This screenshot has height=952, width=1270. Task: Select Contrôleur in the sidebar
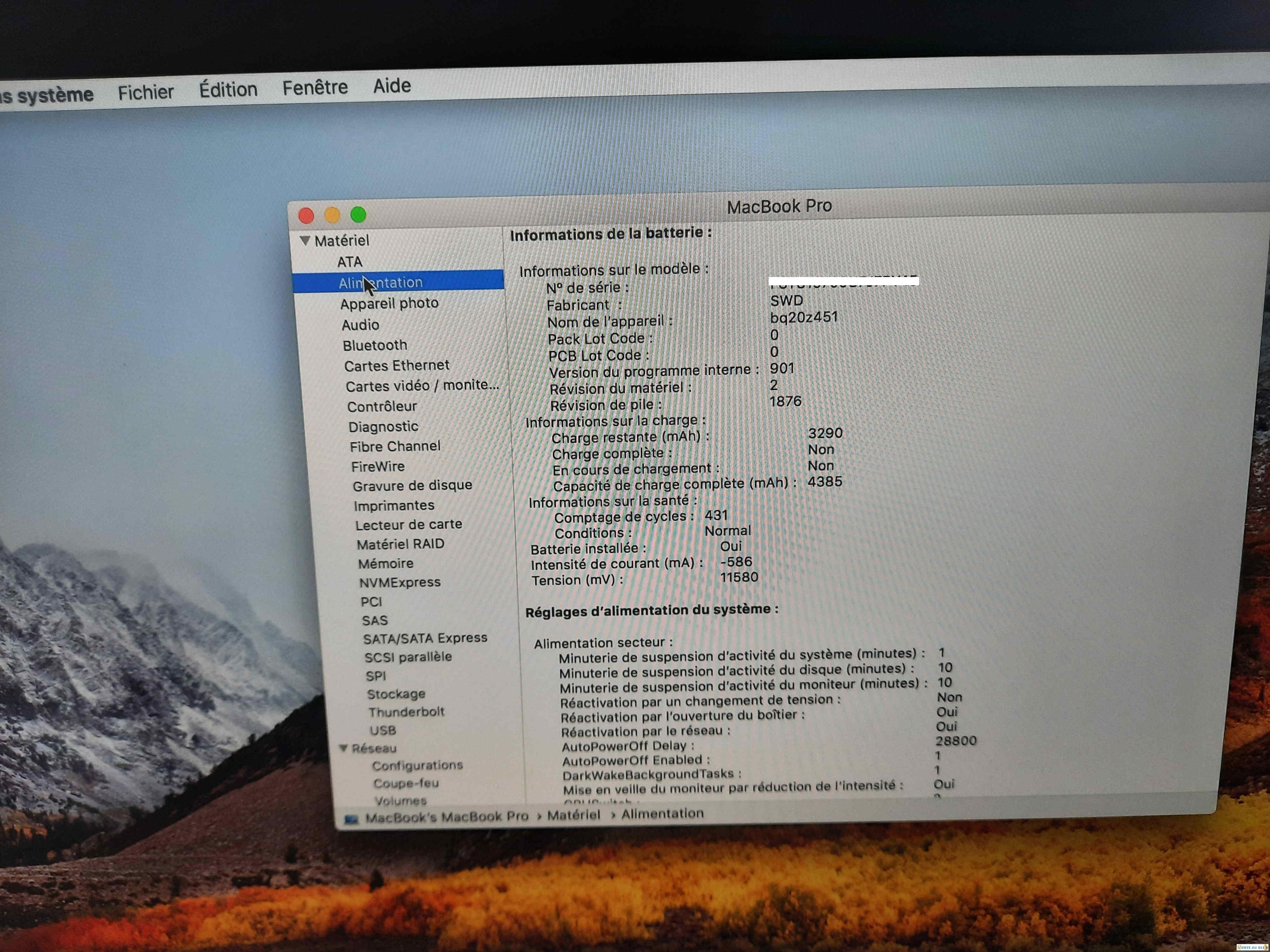382,406
